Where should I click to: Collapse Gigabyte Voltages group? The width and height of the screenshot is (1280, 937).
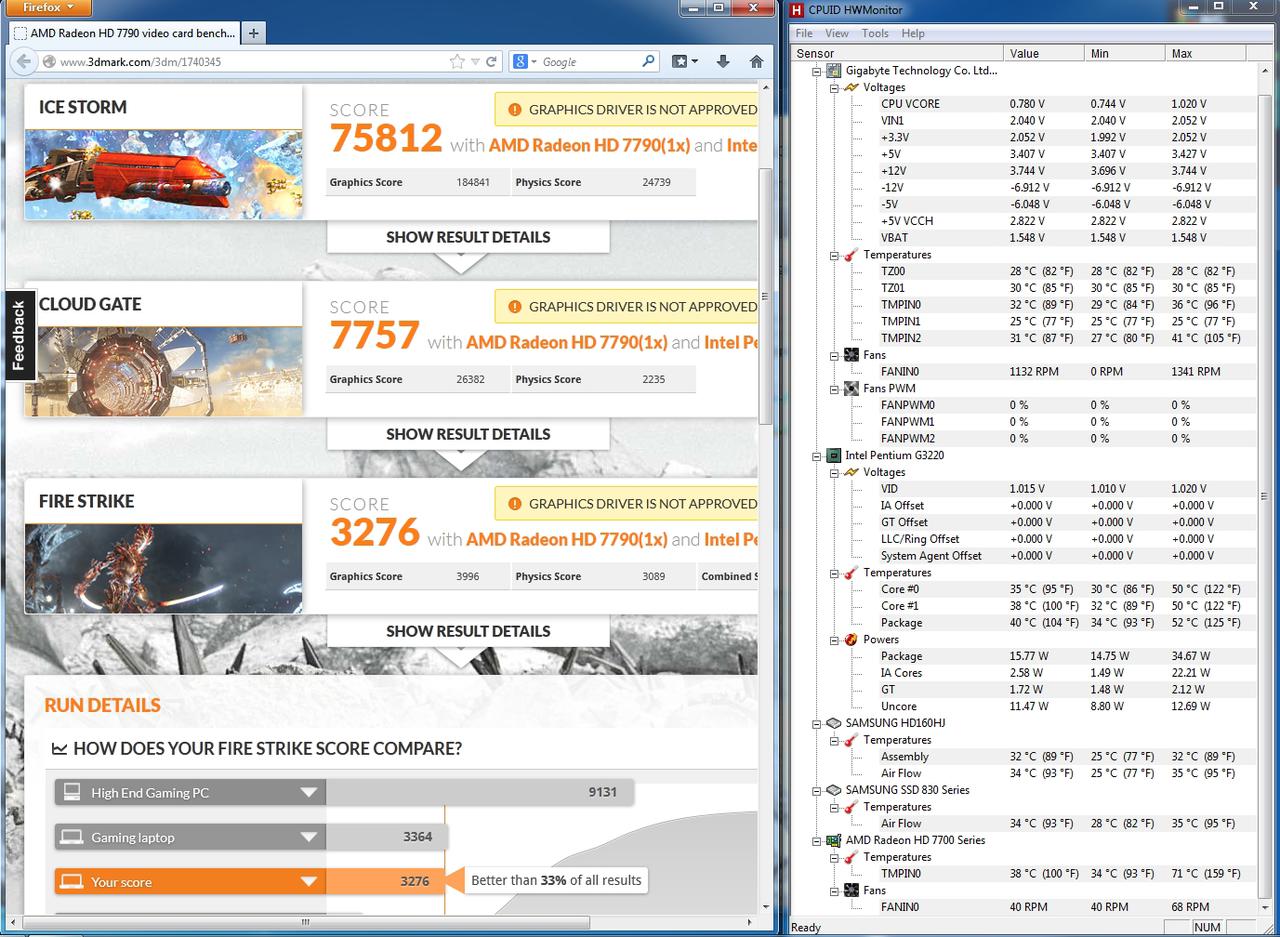click(834, 88)
